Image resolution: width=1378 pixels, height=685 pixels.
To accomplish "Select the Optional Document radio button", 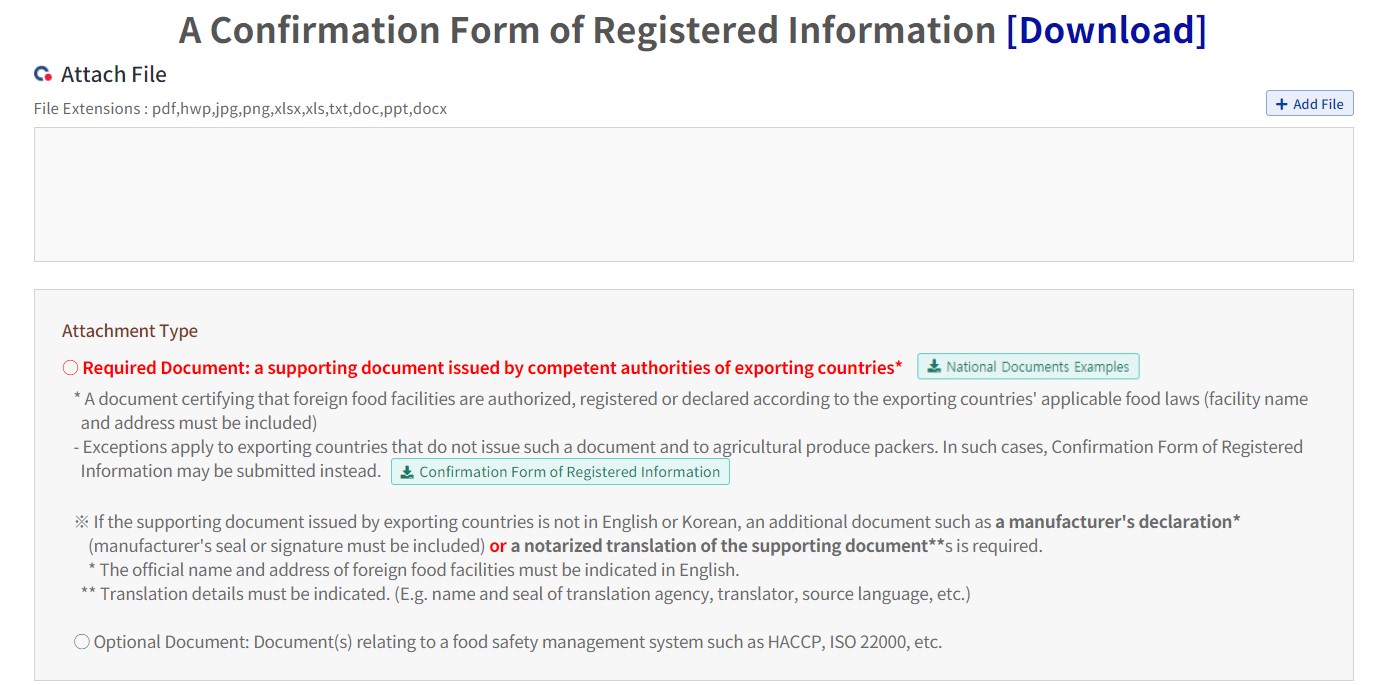I will 82,642.
